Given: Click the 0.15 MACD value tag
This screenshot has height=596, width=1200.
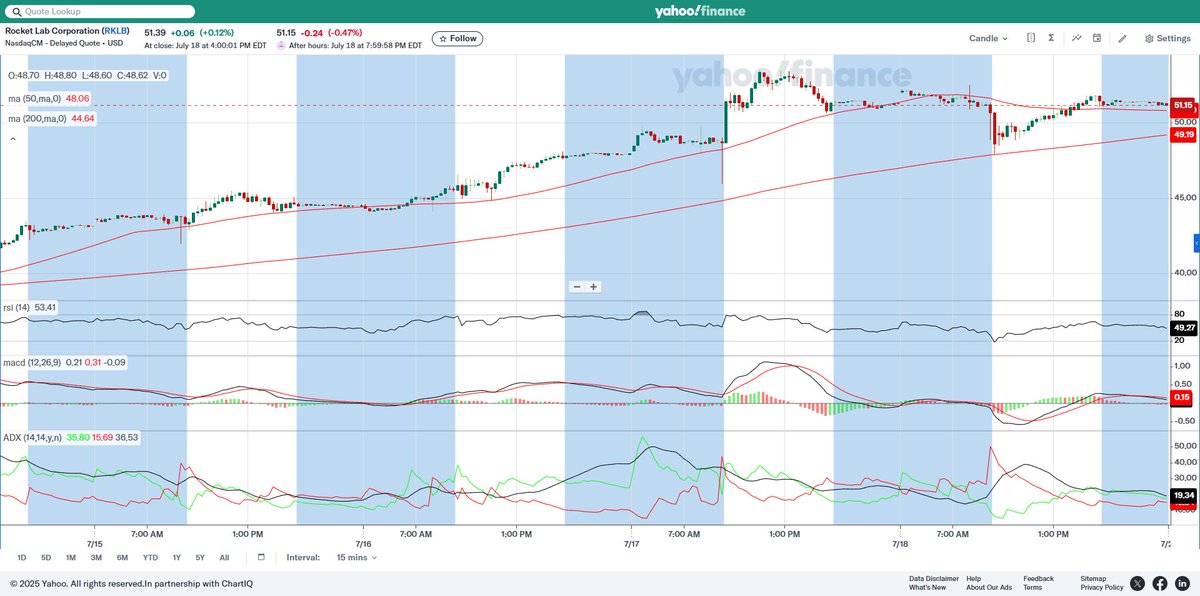Looking at the screenshot, I should (x=1183, y=397).
